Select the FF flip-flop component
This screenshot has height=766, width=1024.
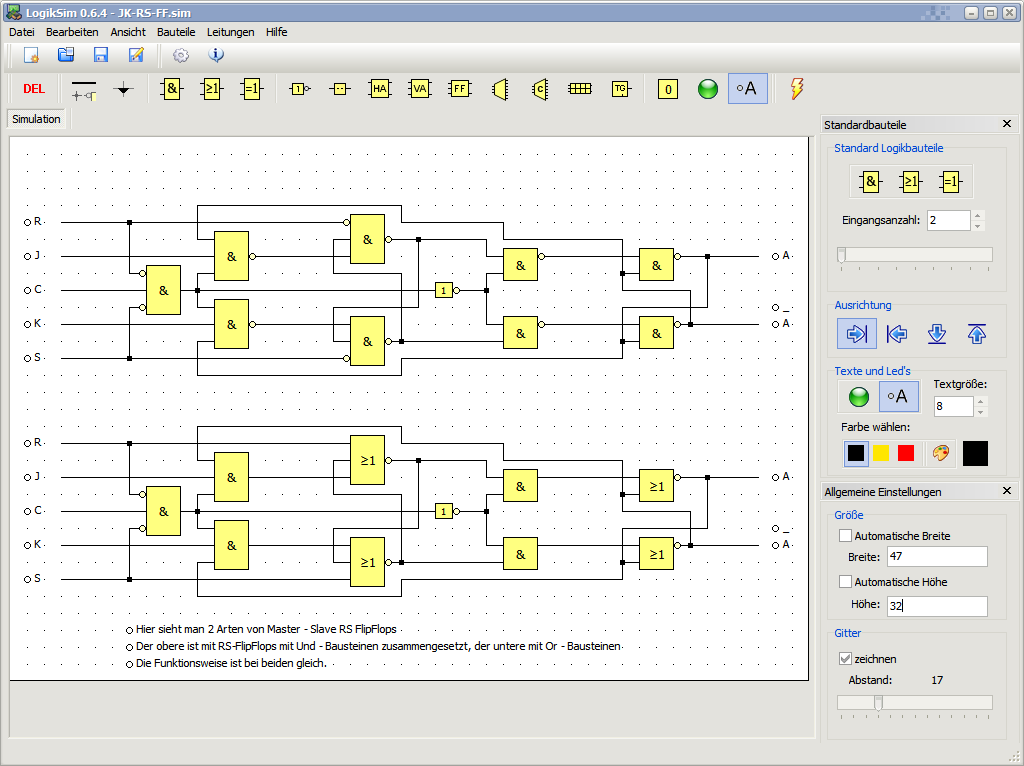[460, 89]
